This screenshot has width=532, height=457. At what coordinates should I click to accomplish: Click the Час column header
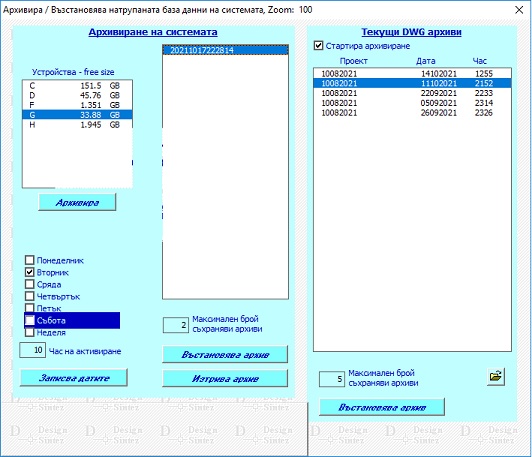(x=480, y=61)
